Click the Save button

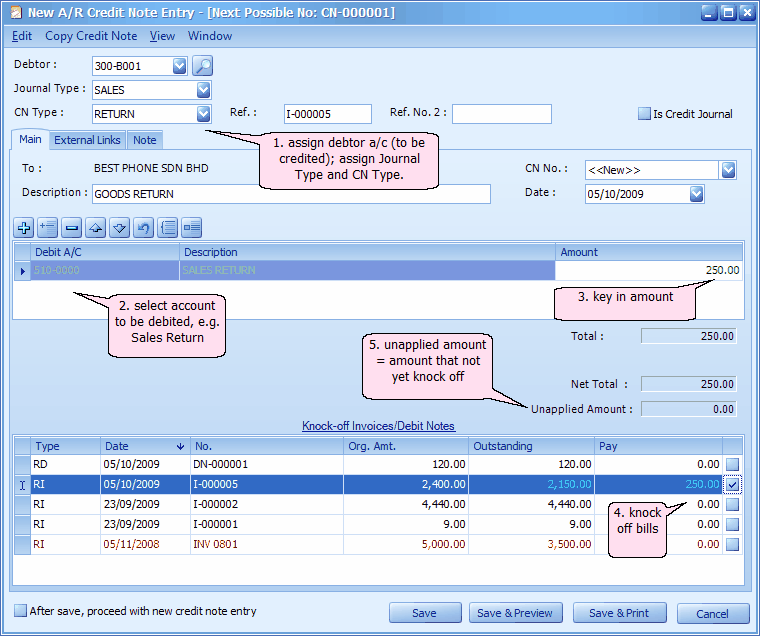point(425,613)
